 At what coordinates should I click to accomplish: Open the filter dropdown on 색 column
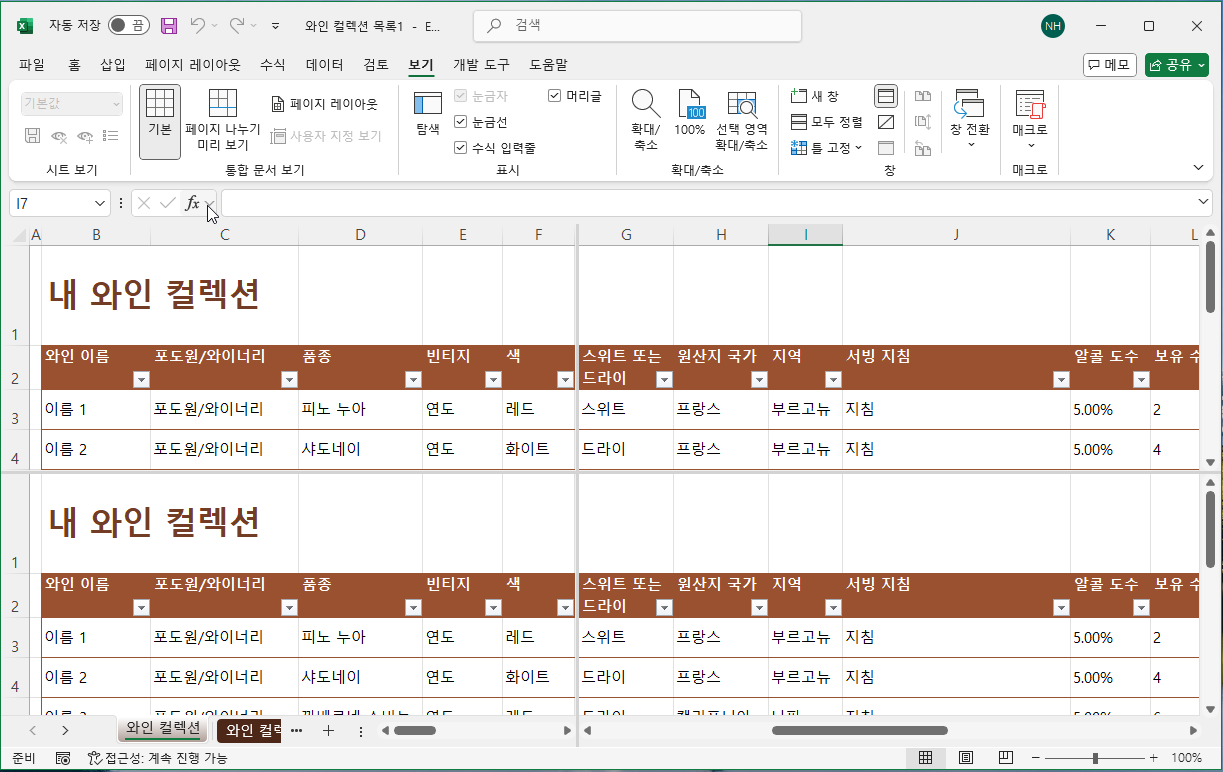564,379
